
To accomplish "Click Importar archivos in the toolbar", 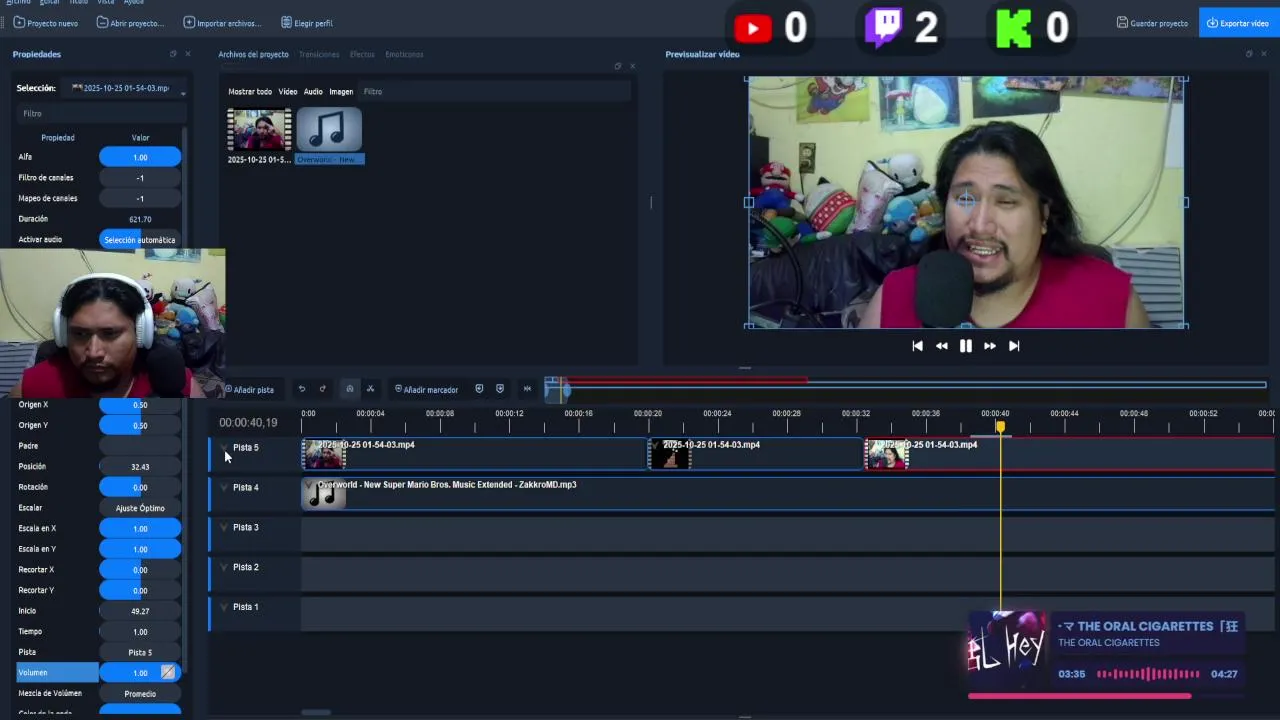I will (222, 23).
